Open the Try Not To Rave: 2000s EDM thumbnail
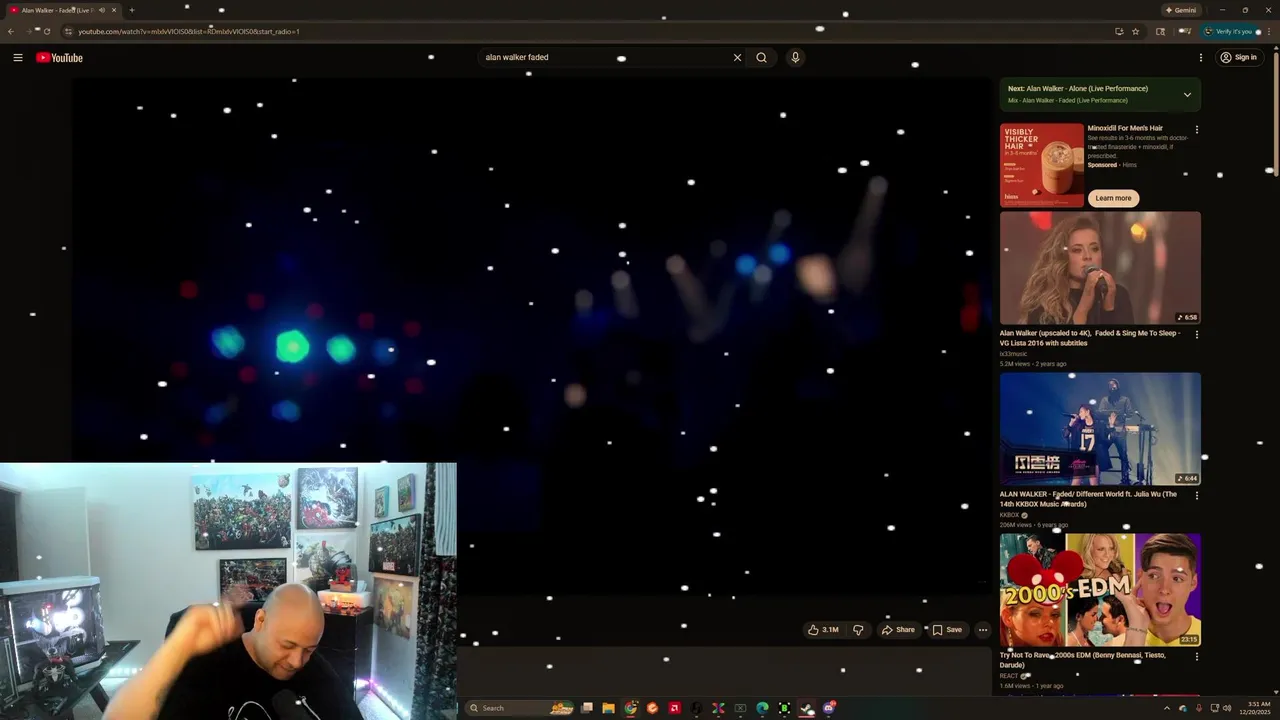Image resolution: width=1280 pixels, height=720 pixels. pos(1100,590)
